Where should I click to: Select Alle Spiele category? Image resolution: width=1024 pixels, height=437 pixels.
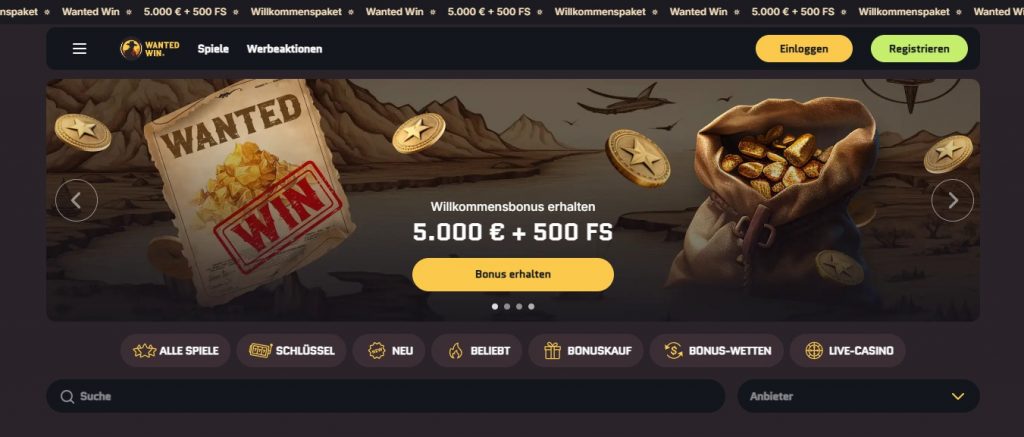[x=176, y=351]
